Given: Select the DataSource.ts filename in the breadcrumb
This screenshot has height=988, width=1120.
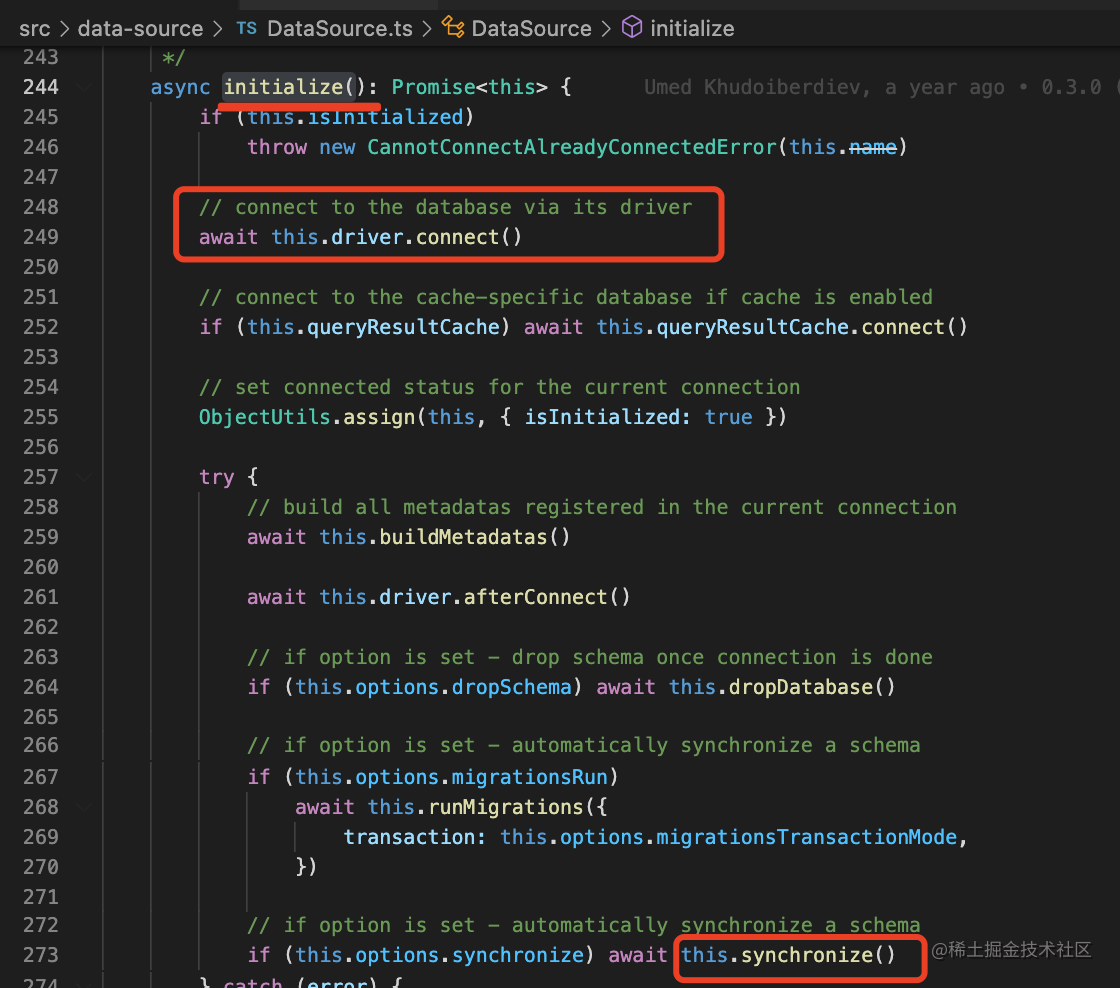Looking at the screenshot, I should pyautogui.click(x=339, y=28).
